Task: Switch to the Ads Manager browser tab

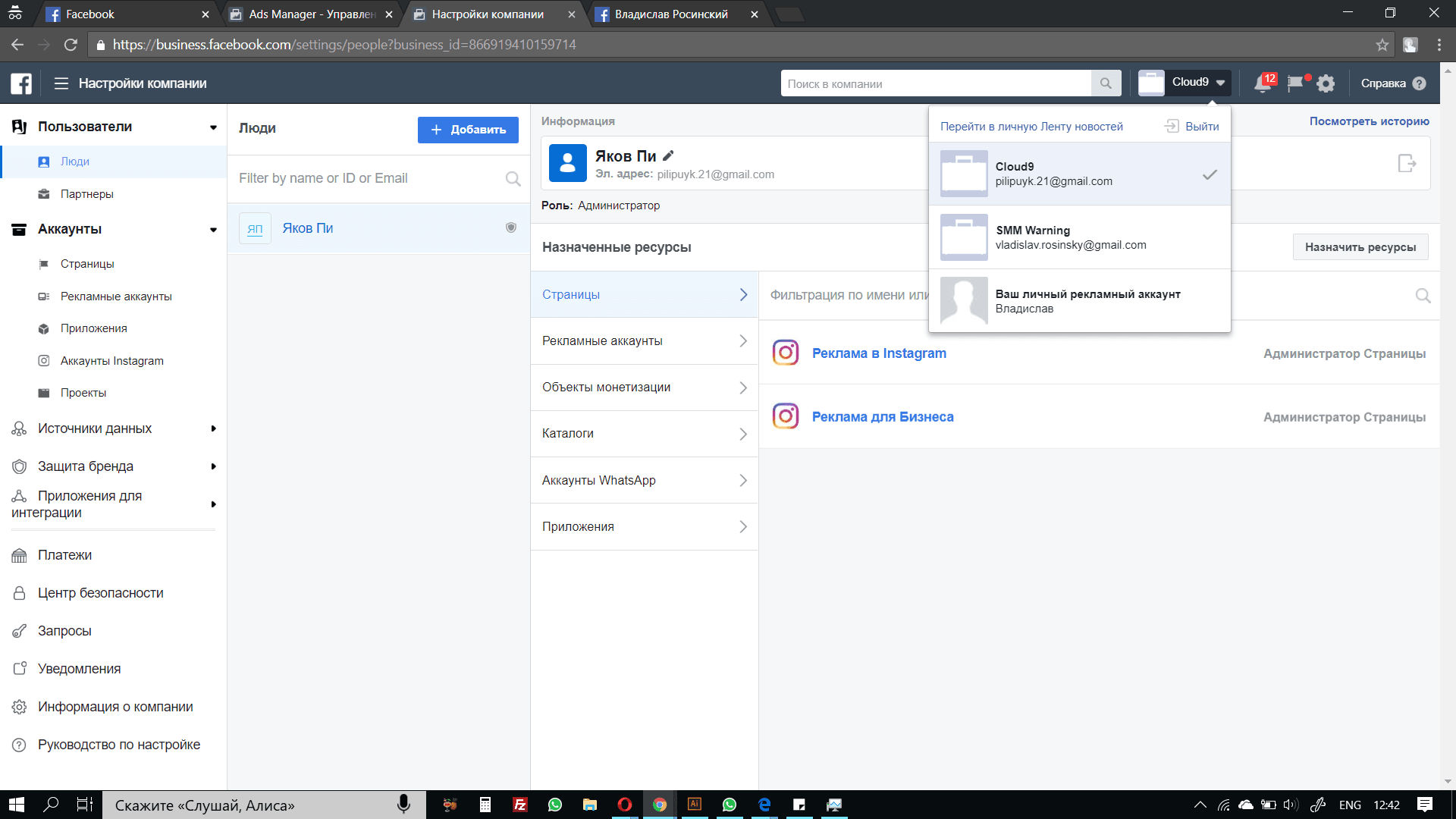Action: coord(312,14)
